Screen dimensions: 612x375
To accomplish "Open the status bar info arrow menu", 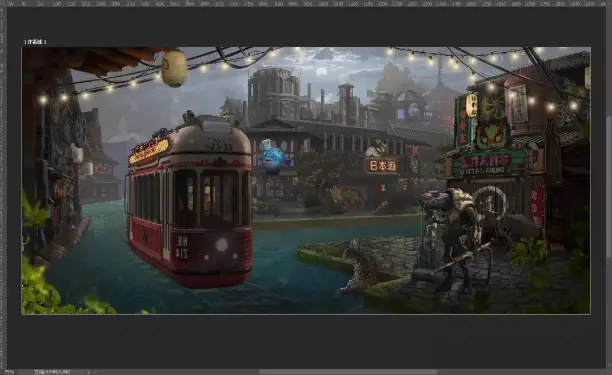I will pyautogui.click(x=89, y=372).
